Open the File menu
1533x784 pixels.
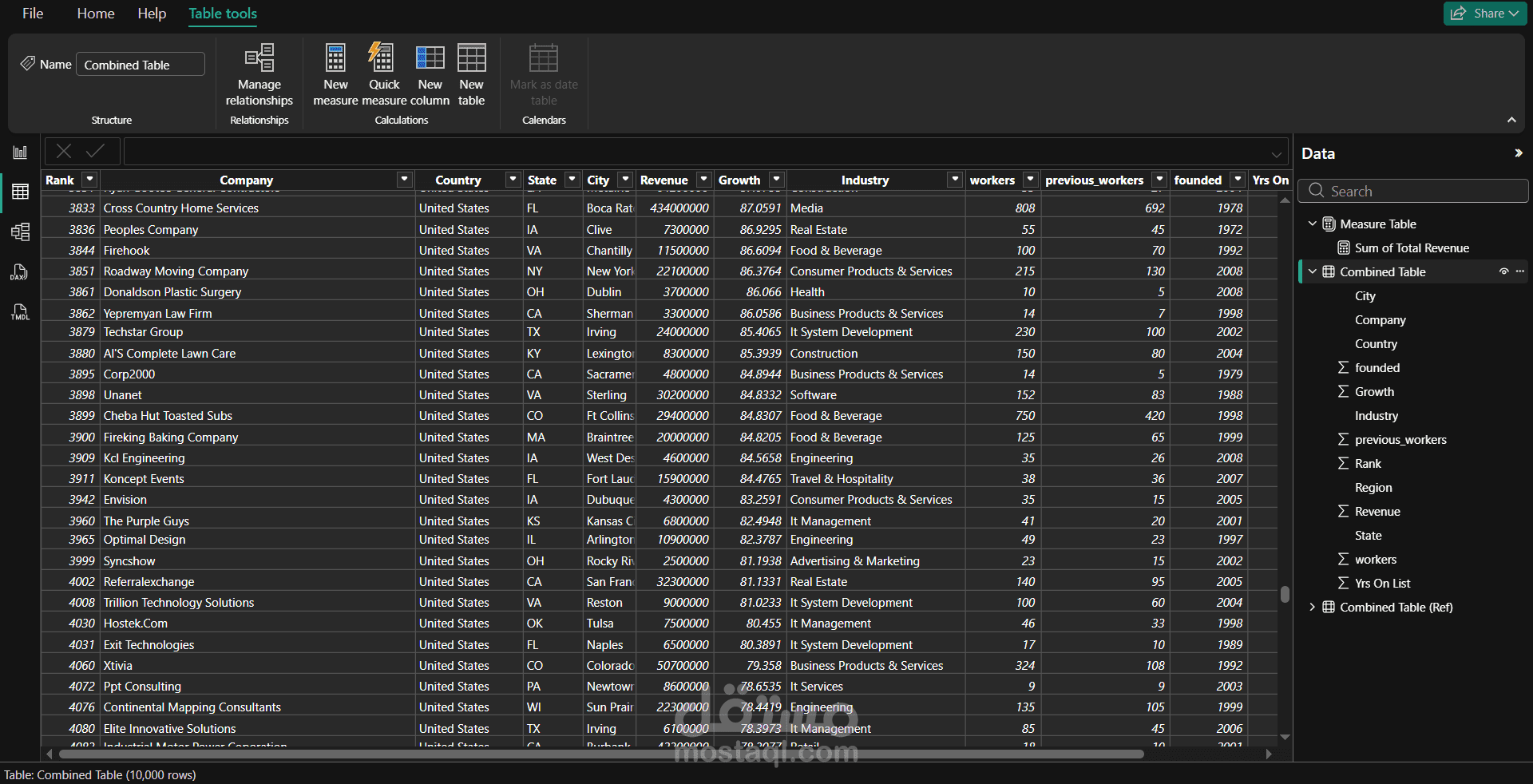tap(33, 14)
